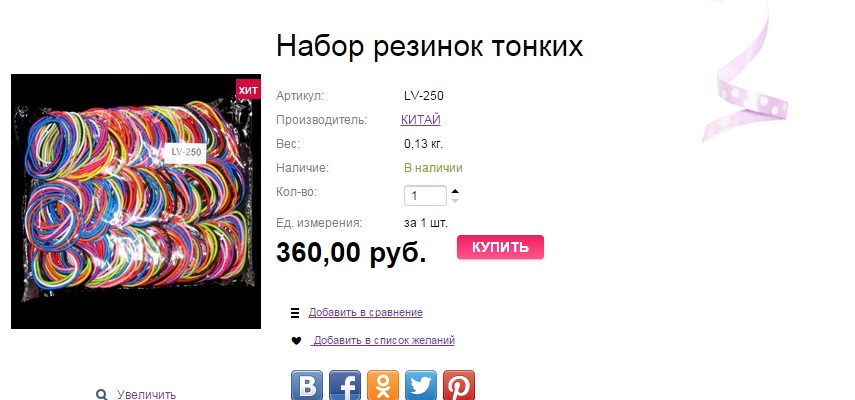Open the rubber bands product photo

coord(136,201)
